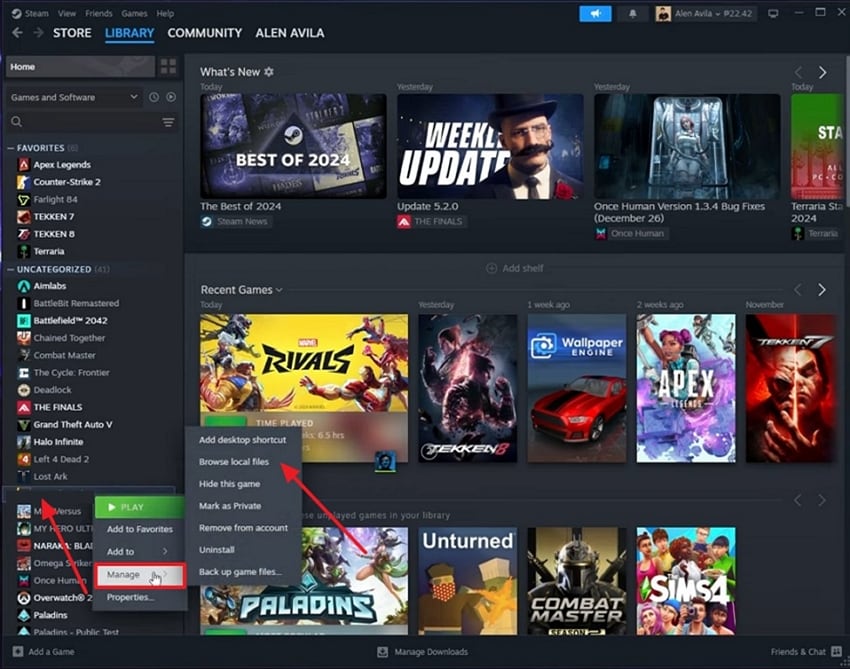The image size is (850, 669).
Task: Select Paladins in the library list
Action: coord(50,615)
